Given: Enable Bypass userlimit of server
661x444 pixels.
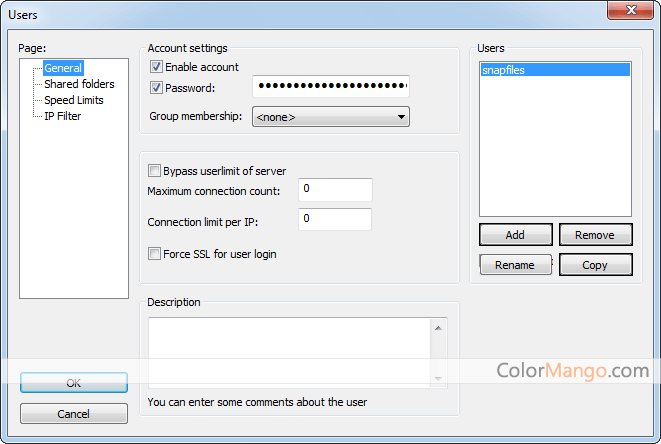Looking at the screenshot, I should tap(155, 171).
